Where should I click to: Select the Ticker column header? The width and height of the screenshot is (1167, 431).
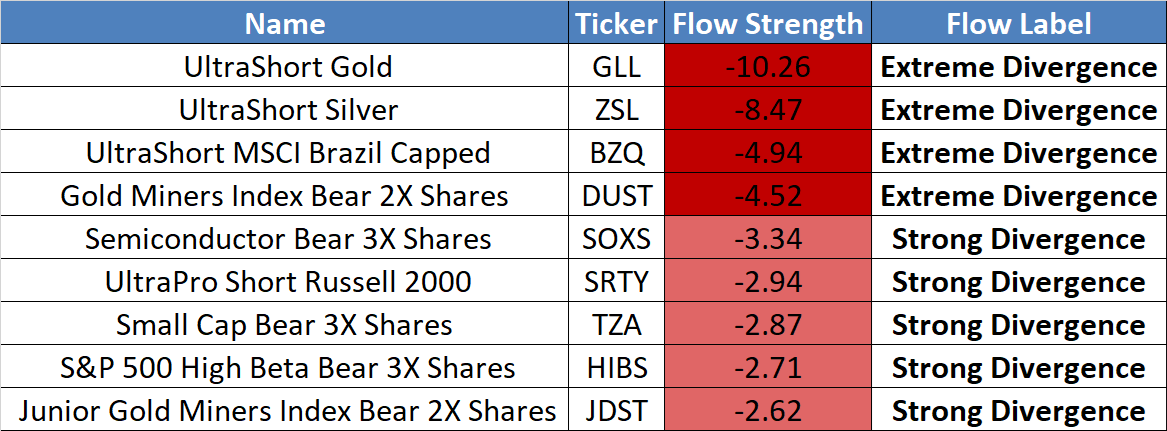coord(617,24)
